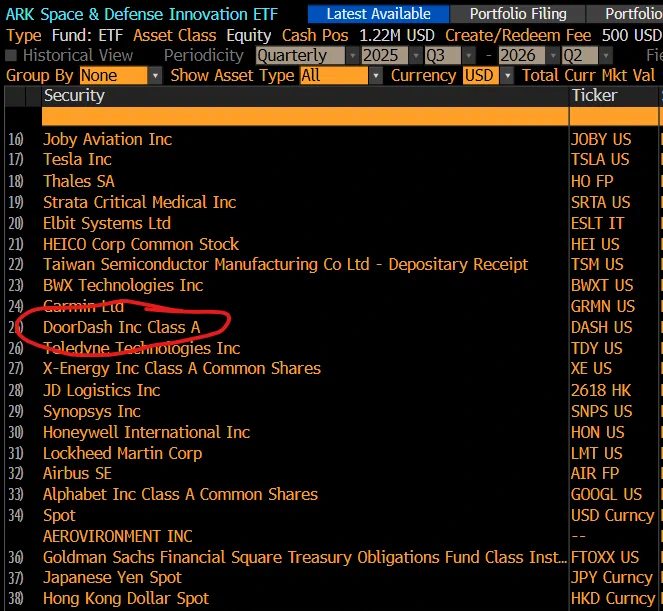Click the SNPS US ticker
This screenshot has width=663, height=611.
pyautogui.click(x=602, y=411)
